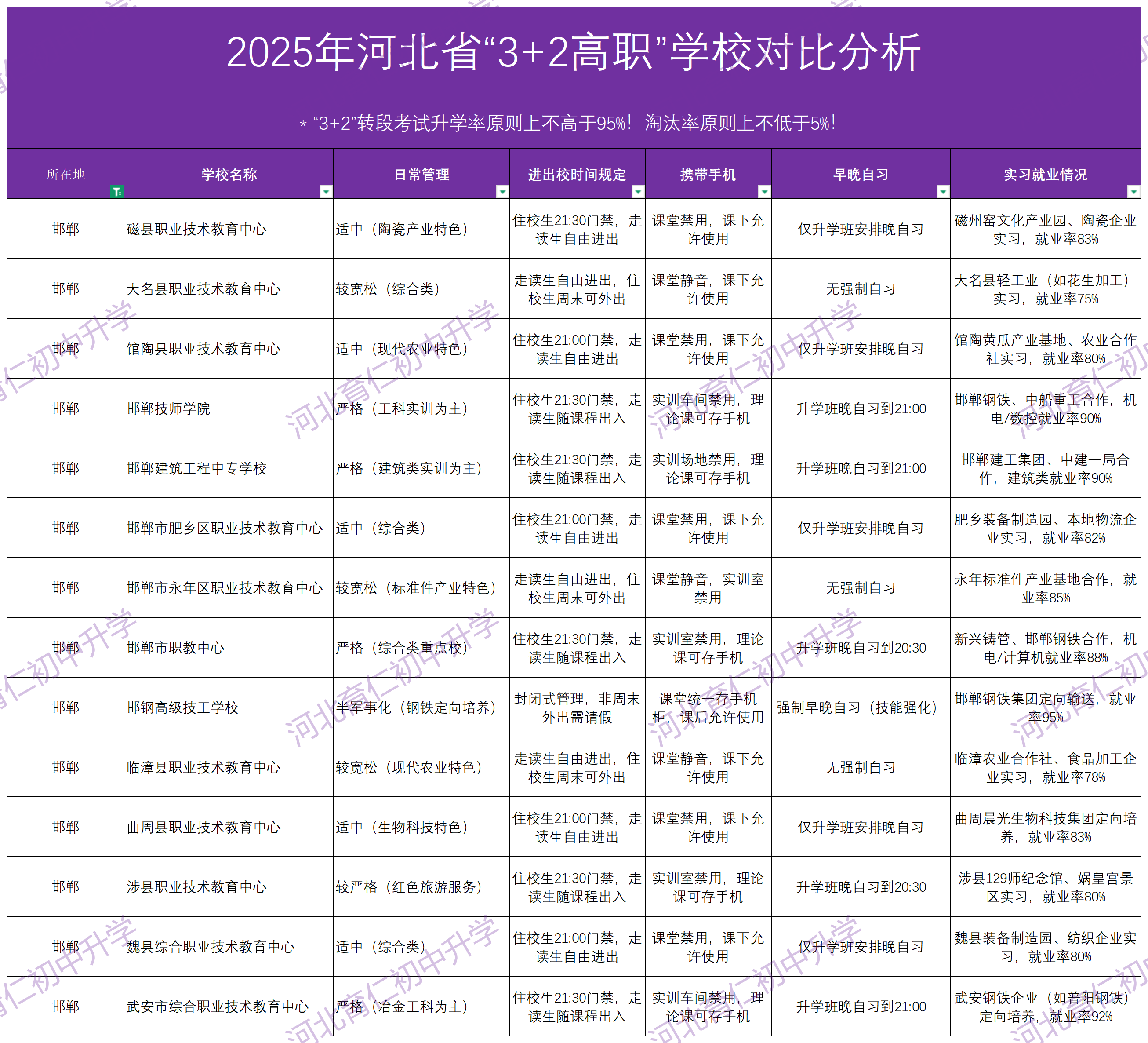
Task: Select cell 邯郸市肥乡区职业技术教育中心
Action: 229,528
